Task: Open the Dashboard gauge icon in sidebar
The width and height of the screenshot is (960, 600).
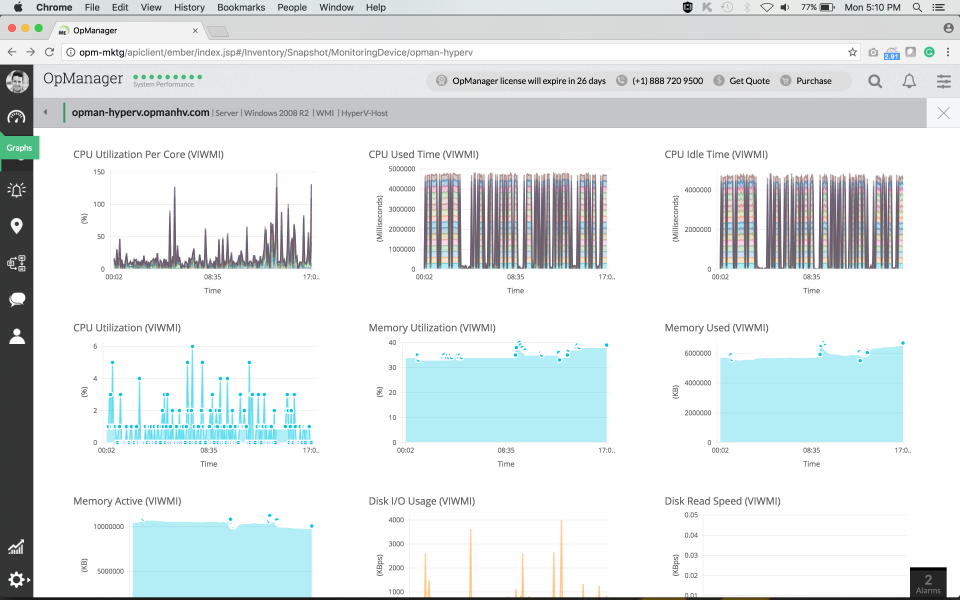Action: point(16,117)
